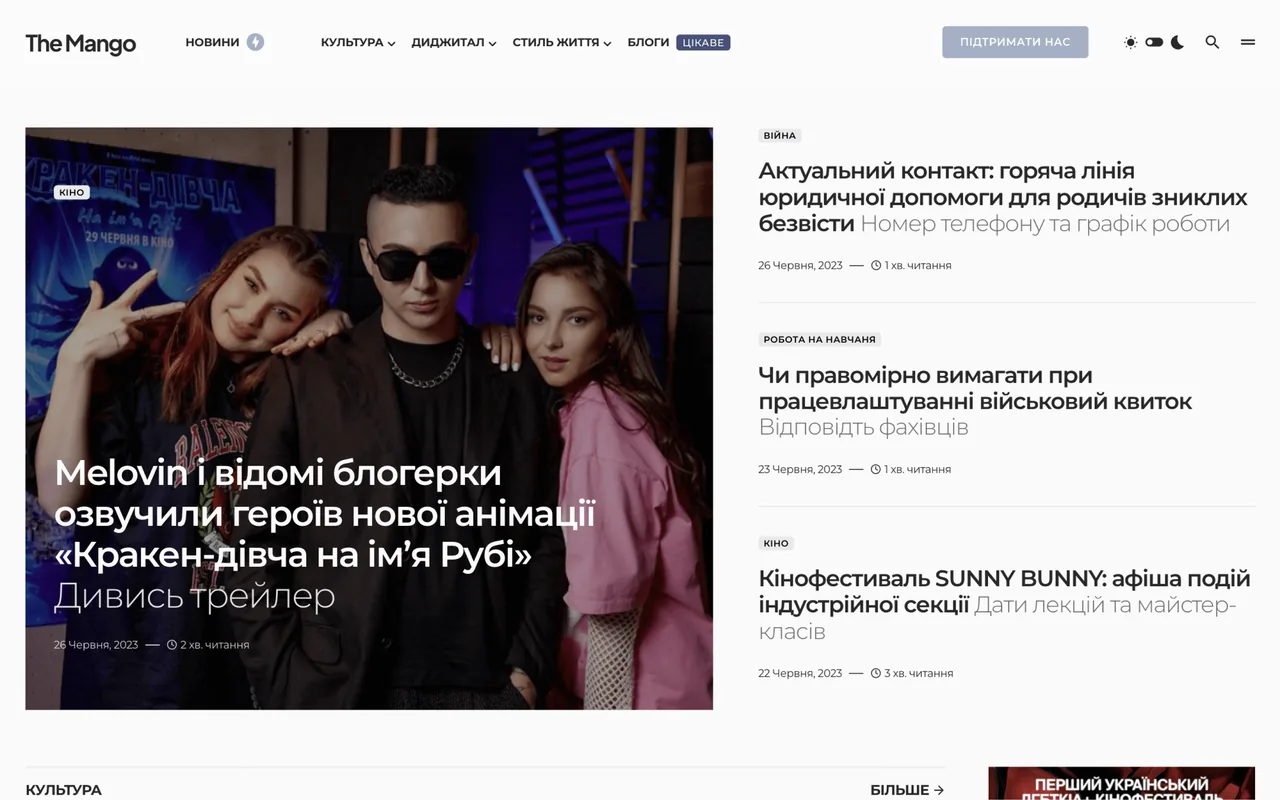
Task: Toggle the dark mode switch
Action: pos(1154,42)
